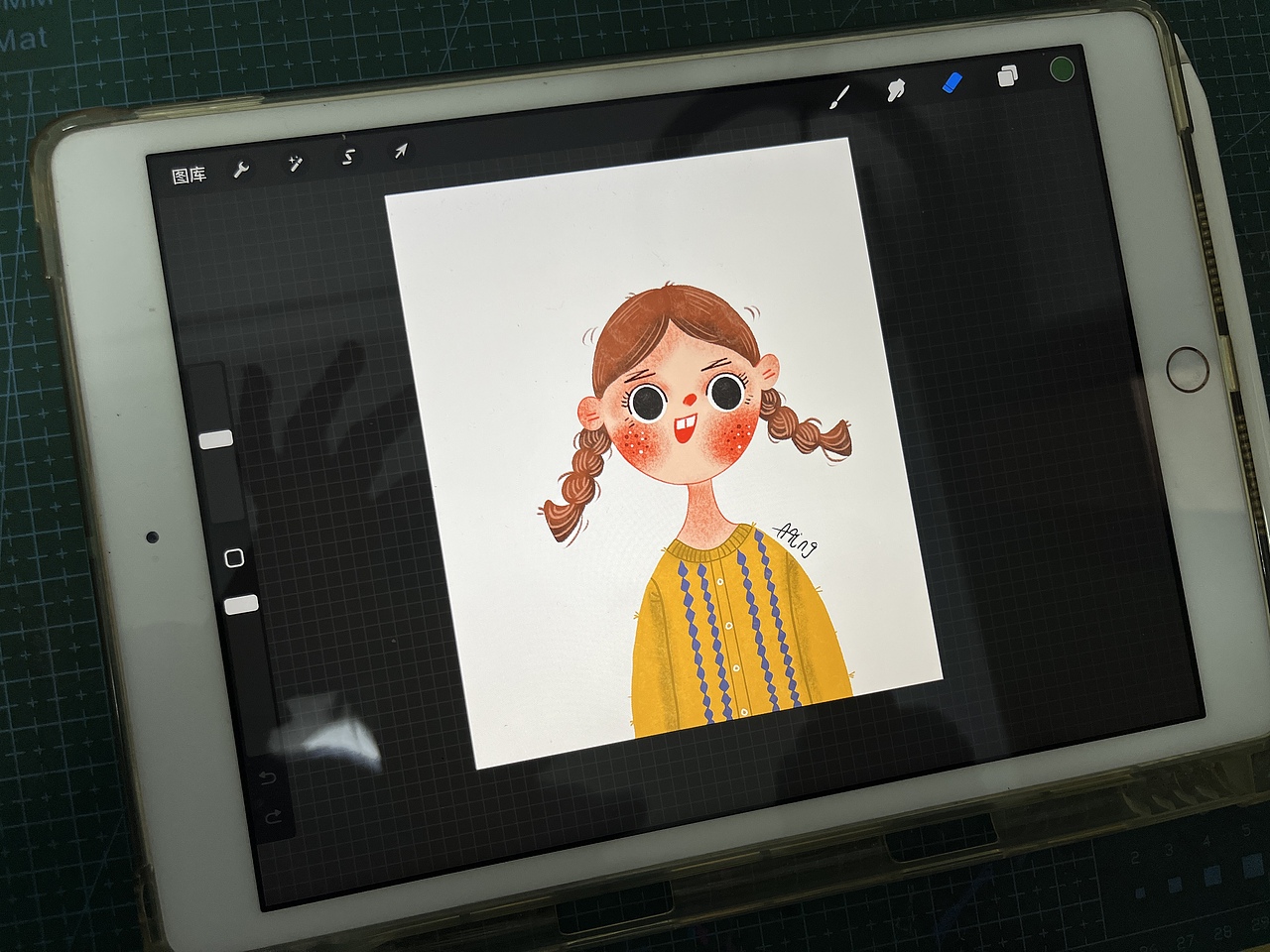The width and height of the screenshot is (1270, 952).
Task: Select the Smudge finger tool
Action: [896, 89]
